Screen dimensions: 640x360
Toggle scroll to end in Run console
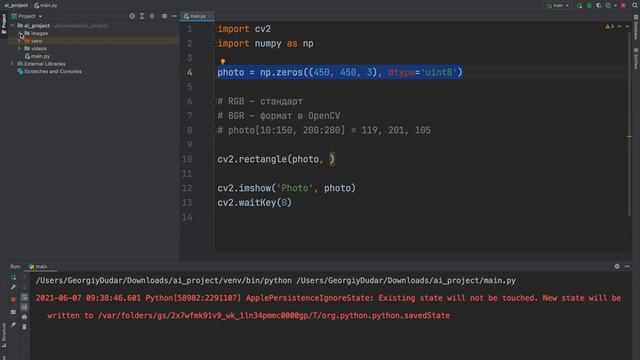24,307
